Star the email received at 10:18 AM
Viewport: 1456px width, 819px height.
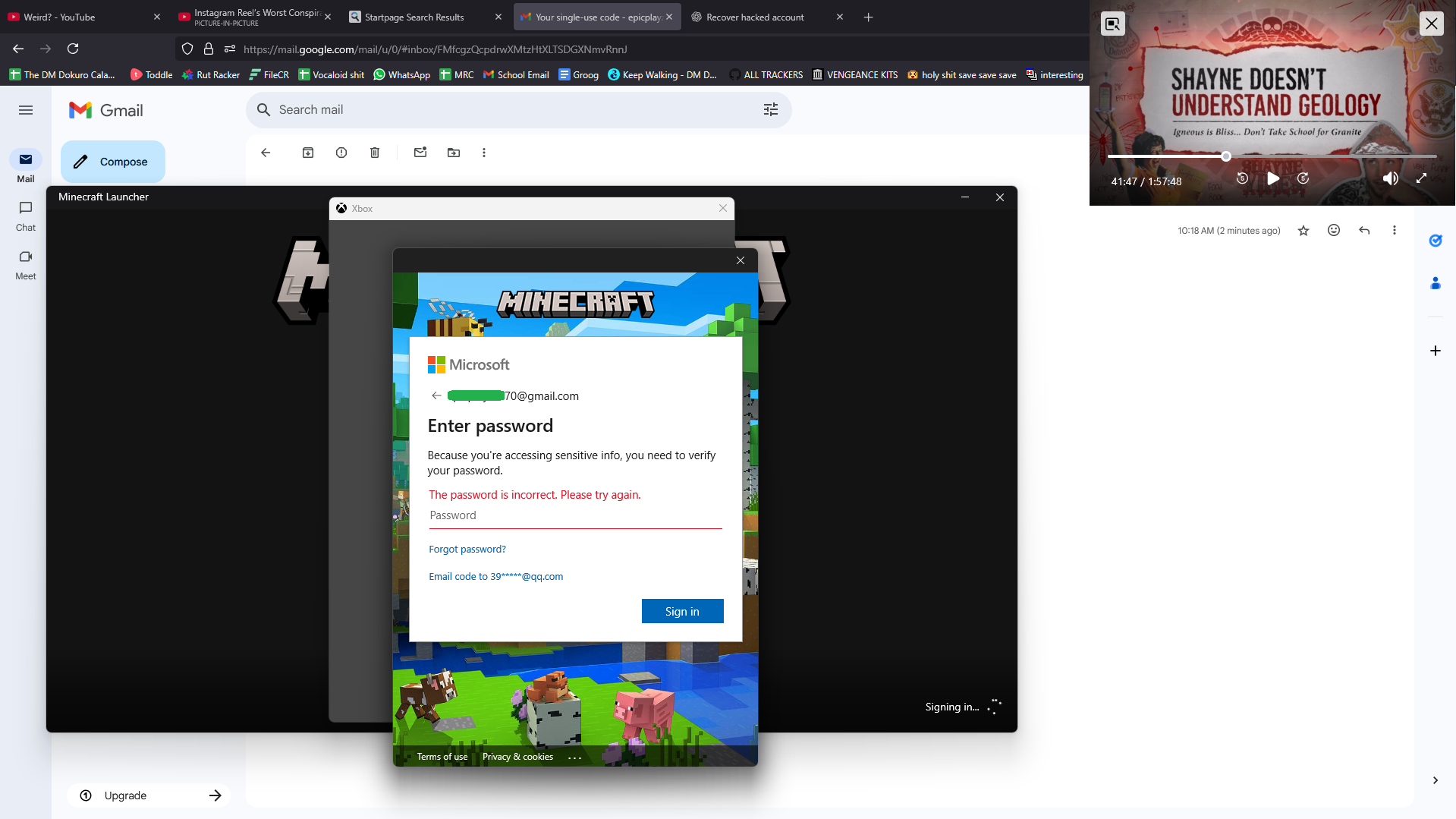(1303, 231)
